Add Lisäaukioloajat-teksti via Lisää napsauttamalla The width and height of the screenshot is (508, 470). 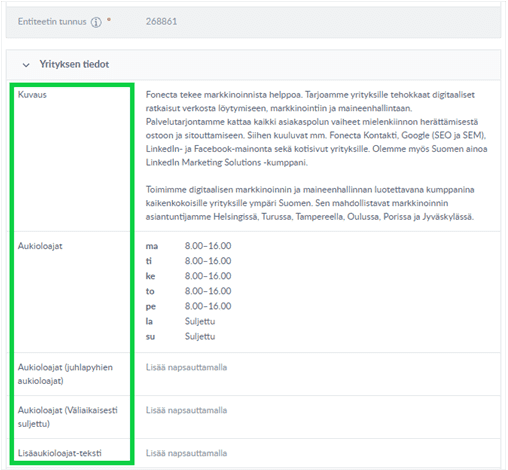(186, 453)
